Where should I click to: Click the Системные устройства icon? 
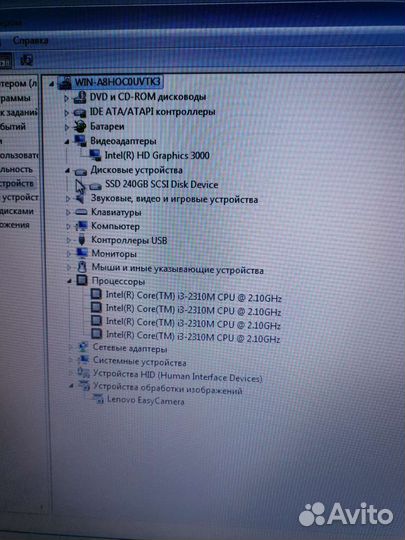tap(83, 360)
